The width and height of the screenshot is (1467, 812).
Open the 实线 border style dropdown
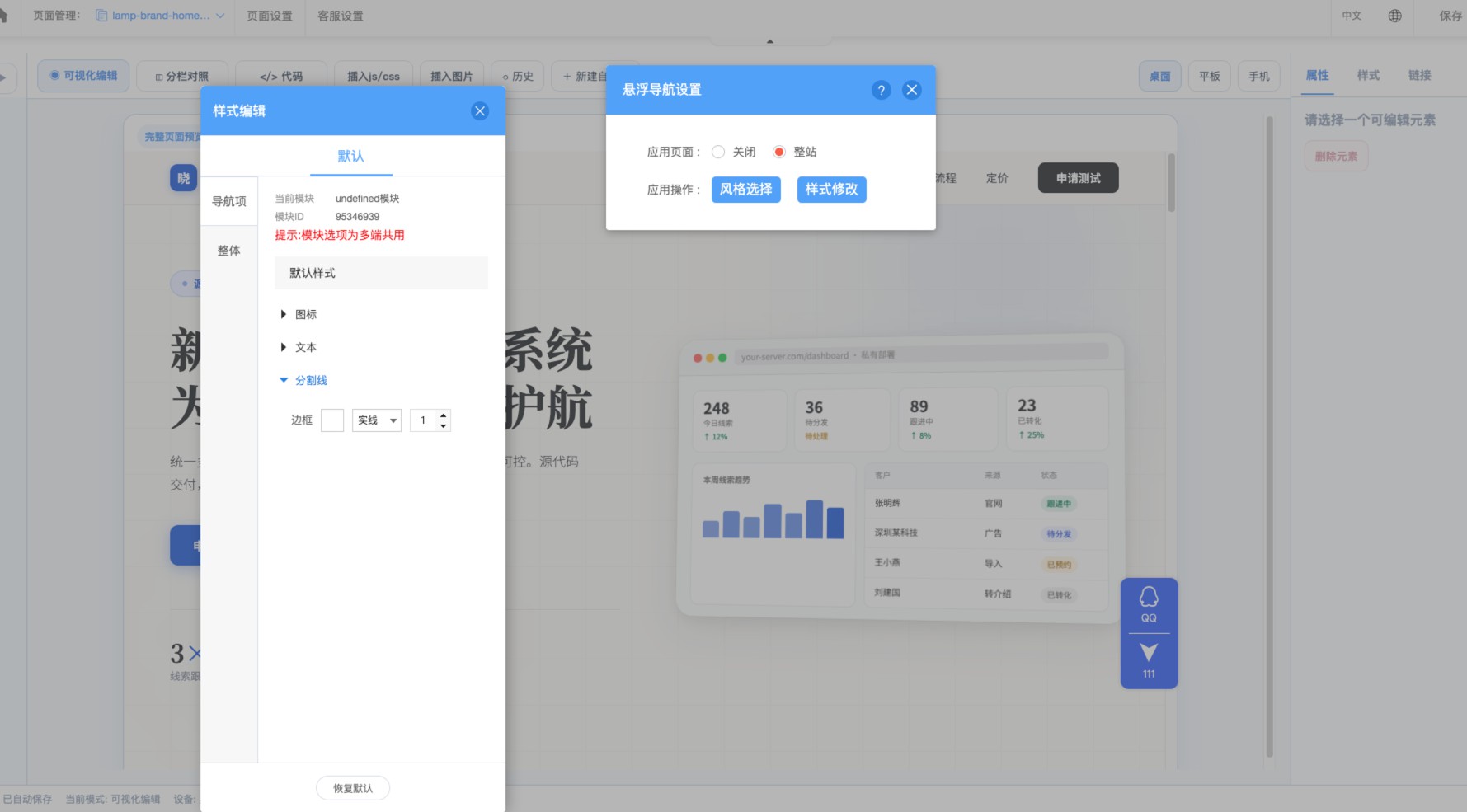[x=377, y=420]
